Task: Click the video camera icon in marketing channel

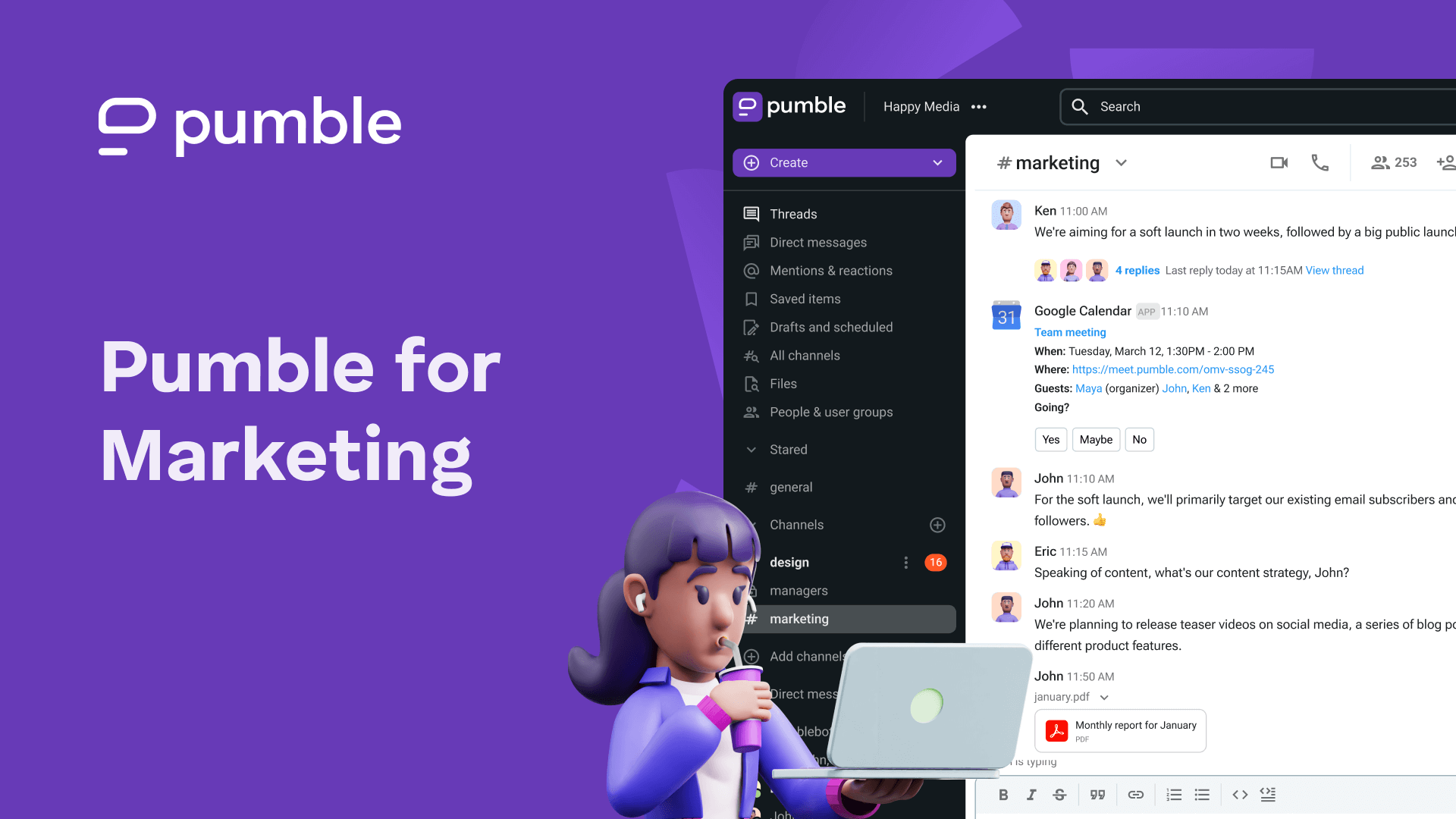Action: coord(1279,162)
